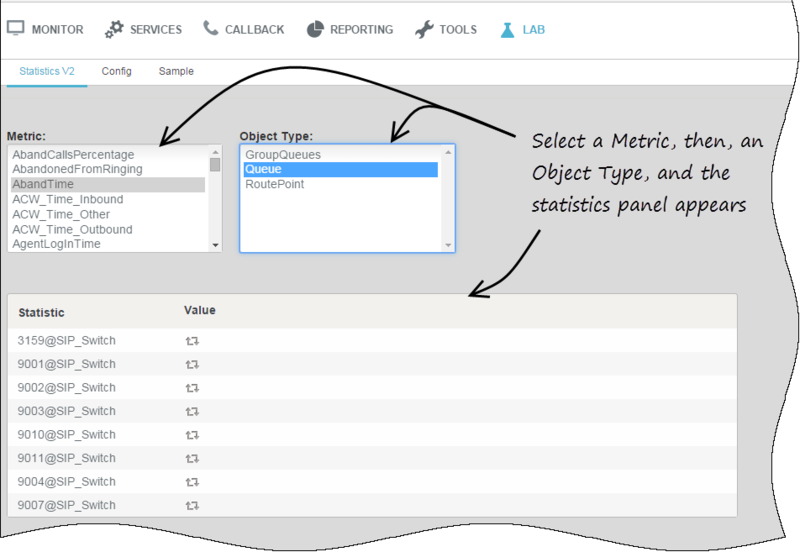800x552 pixels.
Task: Click the Tools wrench icon
Action: (424, 30)
